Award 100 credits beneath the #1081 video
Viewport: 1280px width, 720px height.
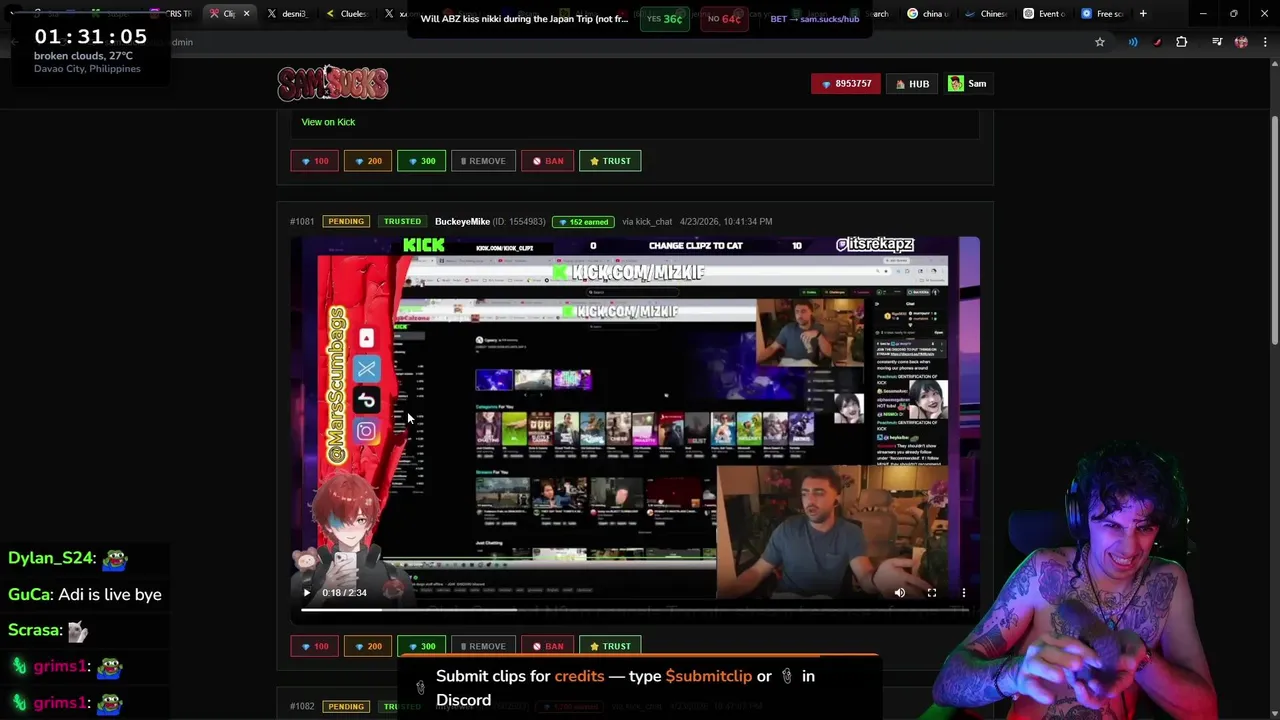click(x=314, y=646)
